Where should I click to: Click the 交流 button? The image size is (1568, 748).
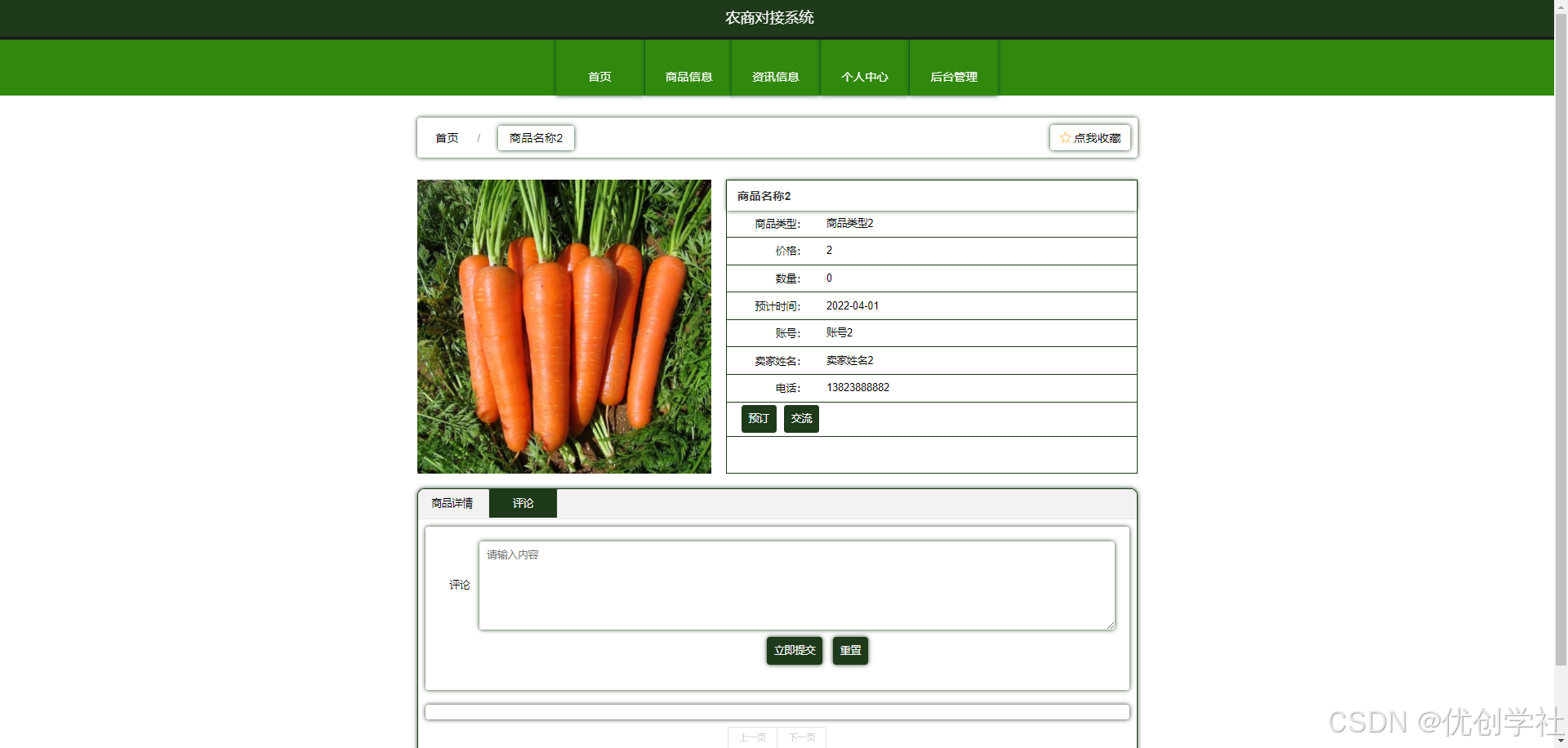point(801,419)
